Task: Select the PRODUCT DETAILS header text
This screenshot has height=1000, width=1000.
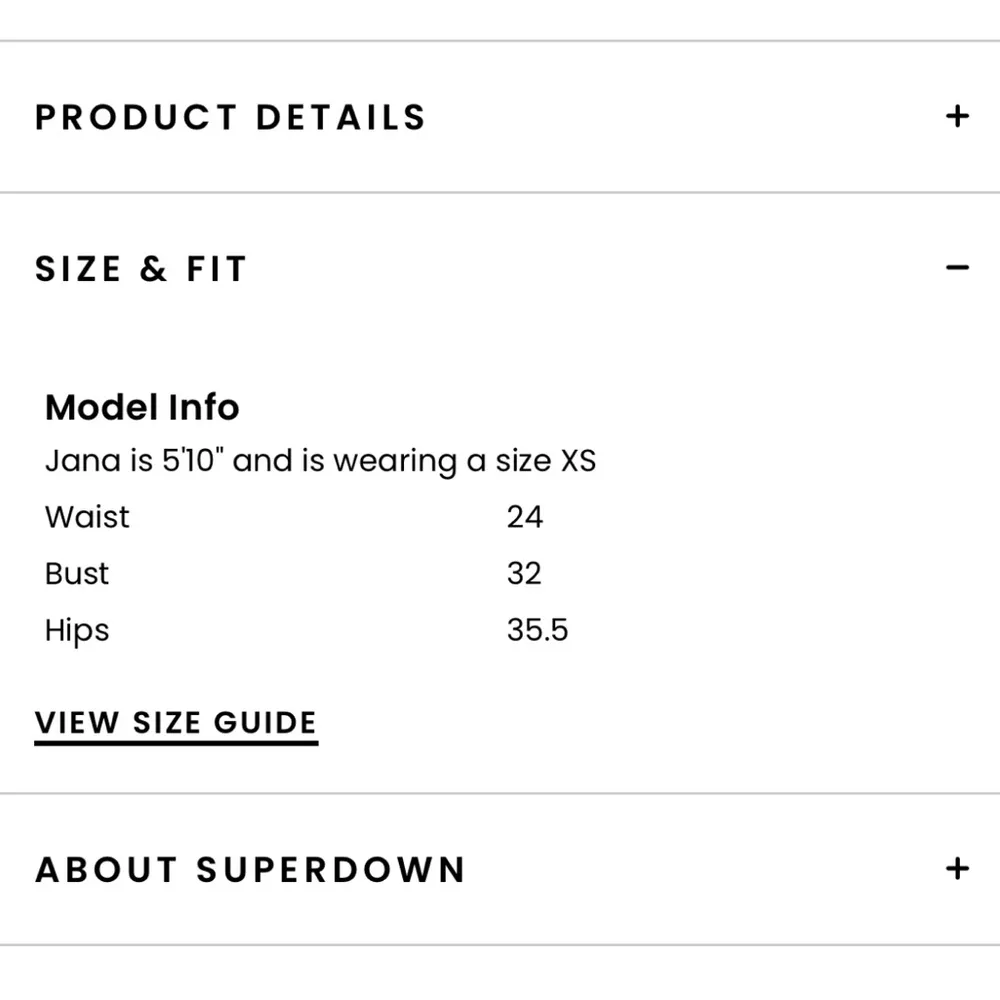Action: pyautogui.click(x=230, y=117)
